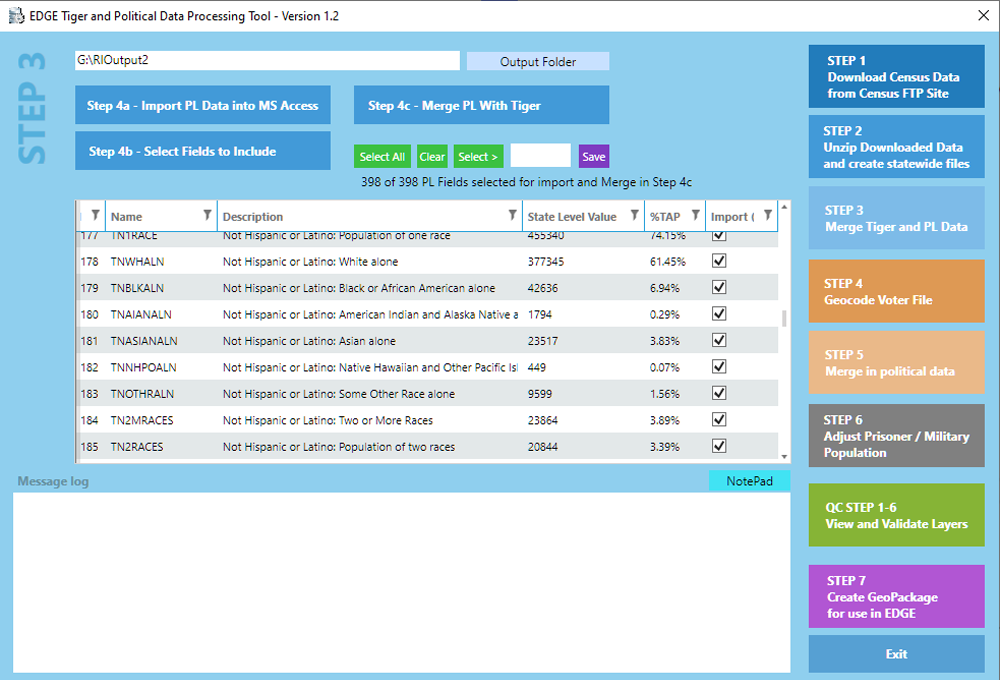The width and height of the screenshot is (1000, 680).
Task: Uncheck Import checkbox for TNNHPOALN row
Action: coord(719,367)
